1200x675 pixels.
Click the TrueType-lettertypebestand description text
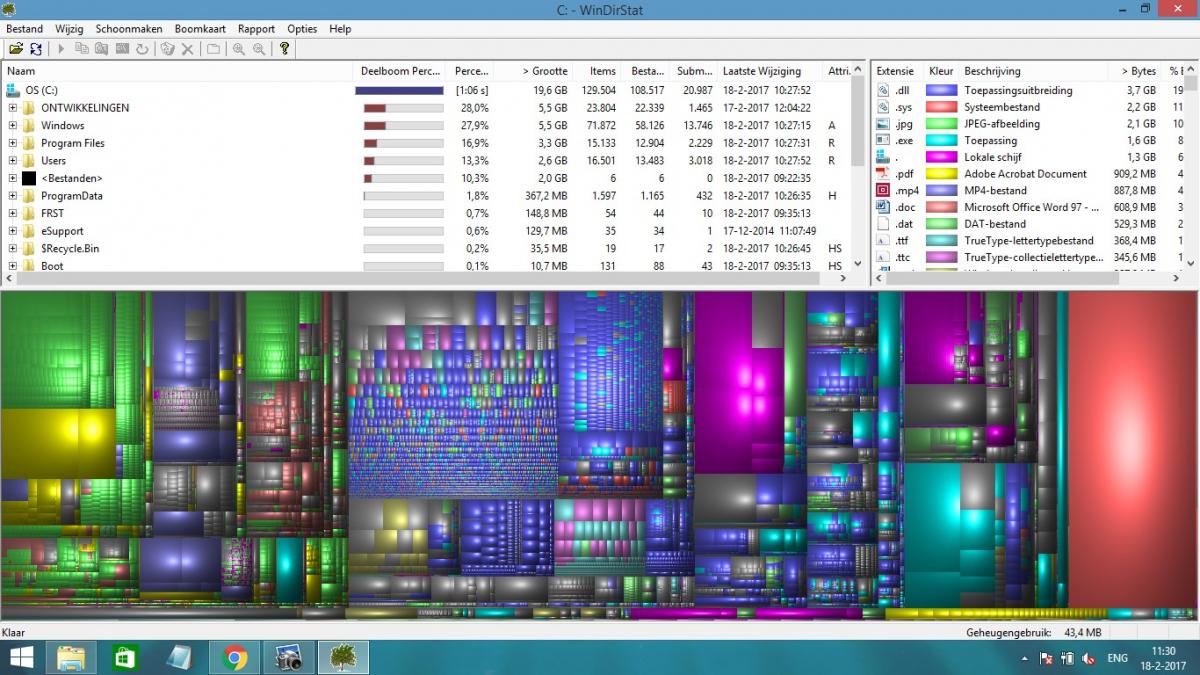(1029, 240)
